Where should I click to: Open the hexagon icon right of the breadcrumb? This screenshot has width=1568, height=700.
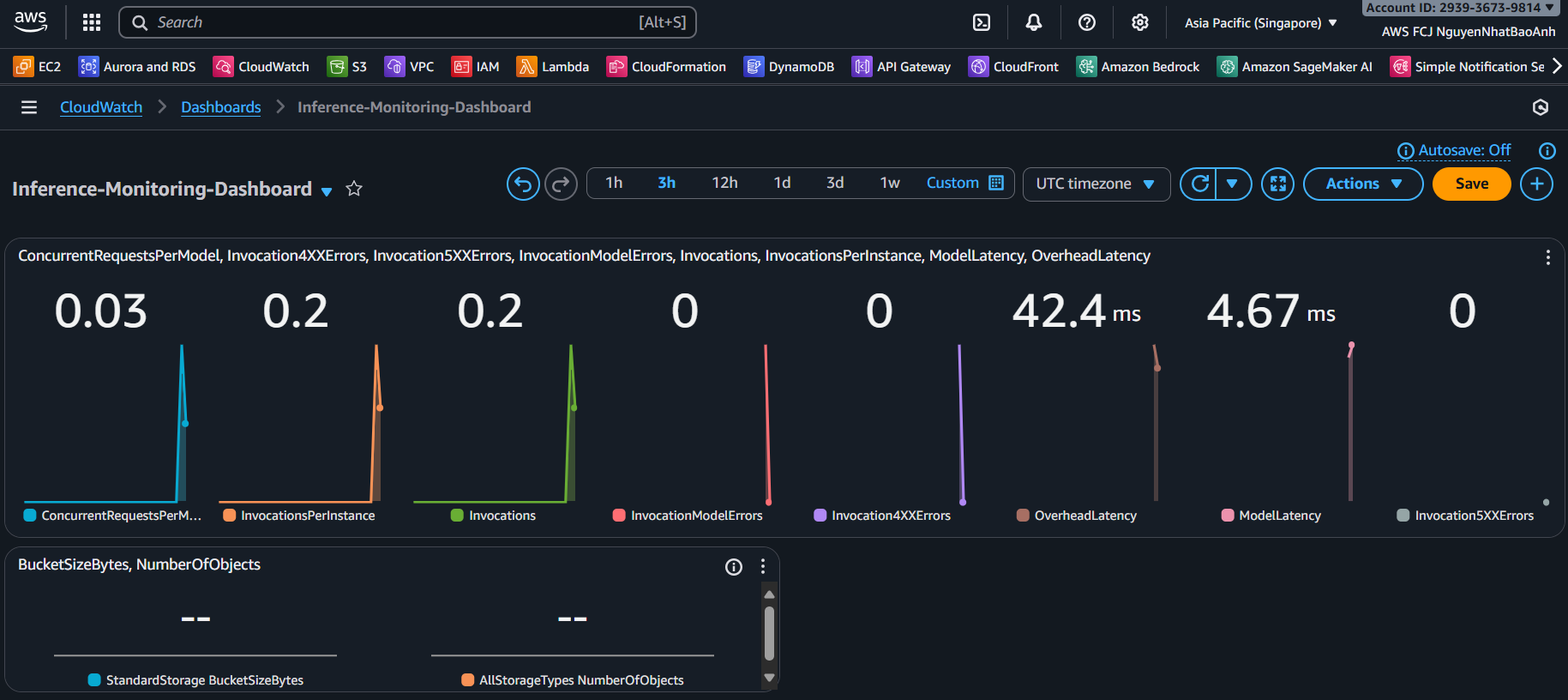click(x=1541, y=107)
